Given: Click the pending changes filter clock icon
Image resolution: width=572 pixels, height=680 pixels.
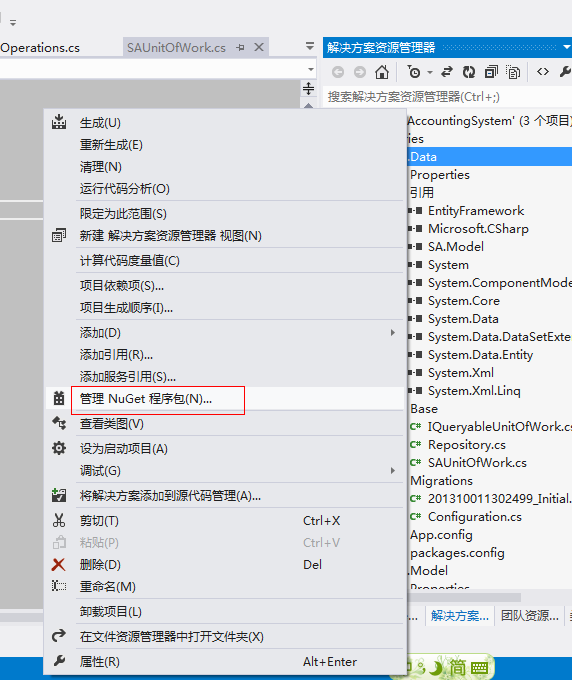Looking at the screenshot, I should 414,72.
